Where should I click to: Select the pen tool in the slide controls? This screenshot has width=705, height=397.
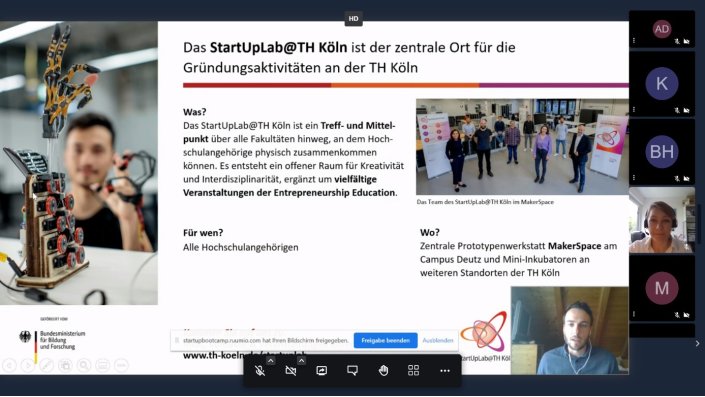point(46,365)
